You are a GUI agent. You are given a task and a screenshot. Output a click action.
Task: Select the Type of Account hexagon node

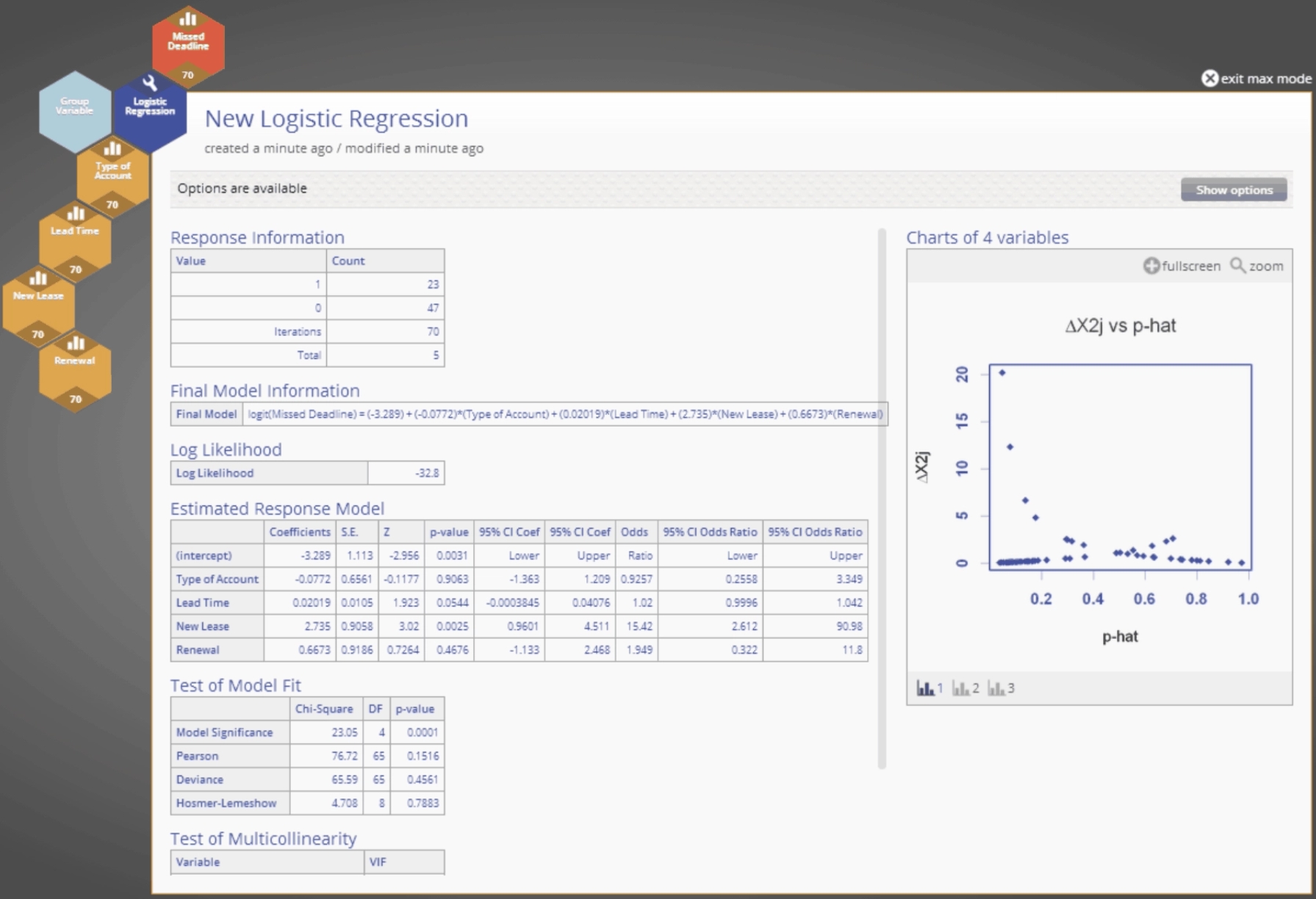112,175
